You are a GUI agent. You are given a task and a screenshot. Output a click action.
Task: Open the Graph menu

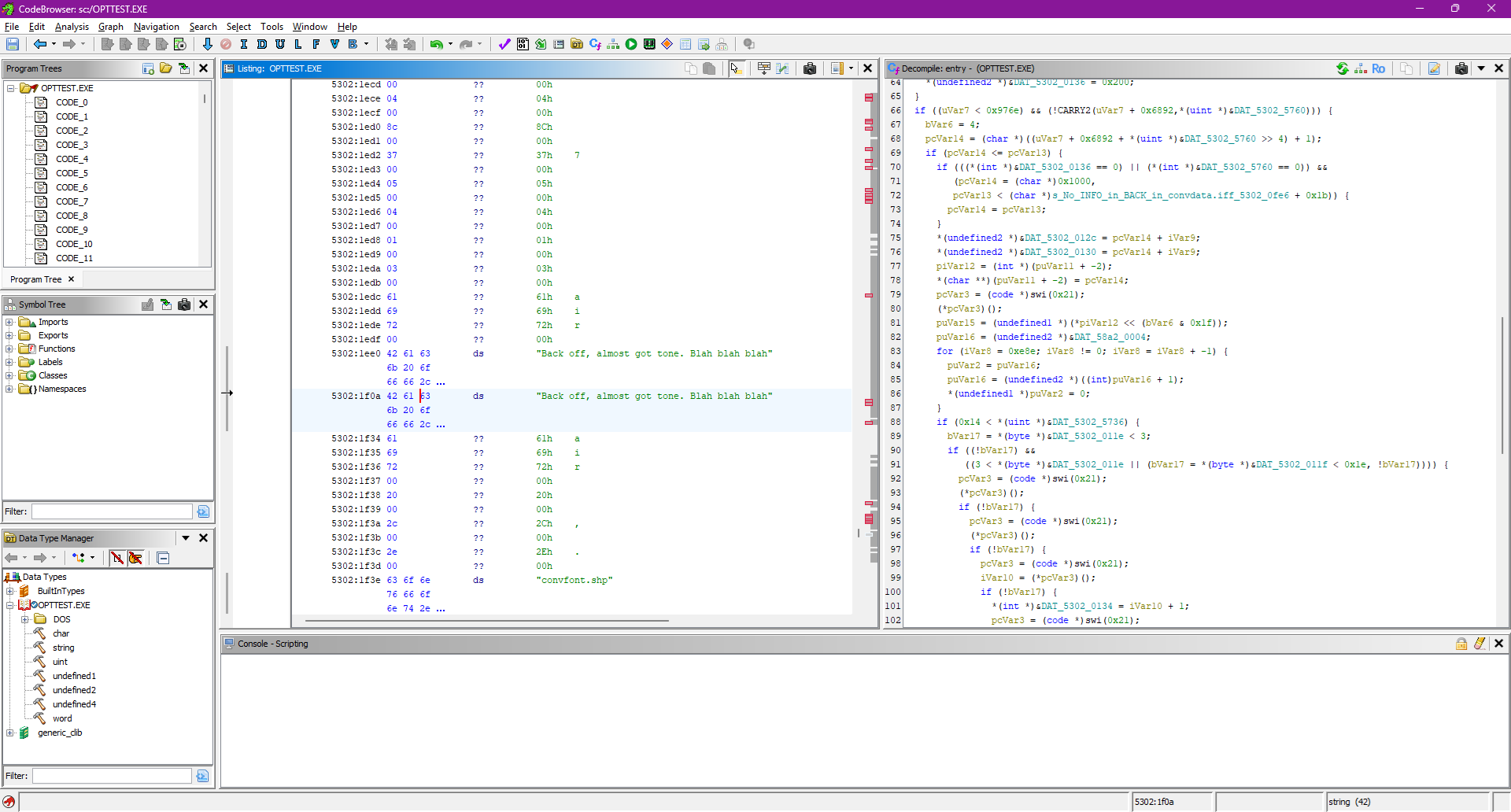111,27
